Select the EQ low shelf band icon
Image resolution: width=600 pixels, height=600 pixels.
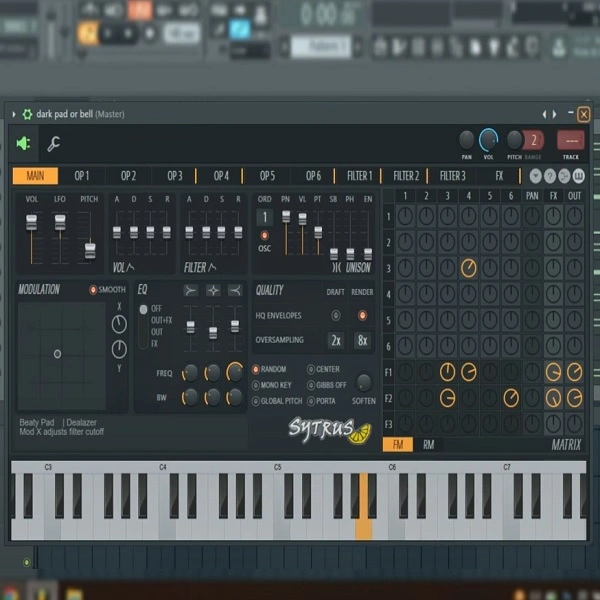click(190, 291)
